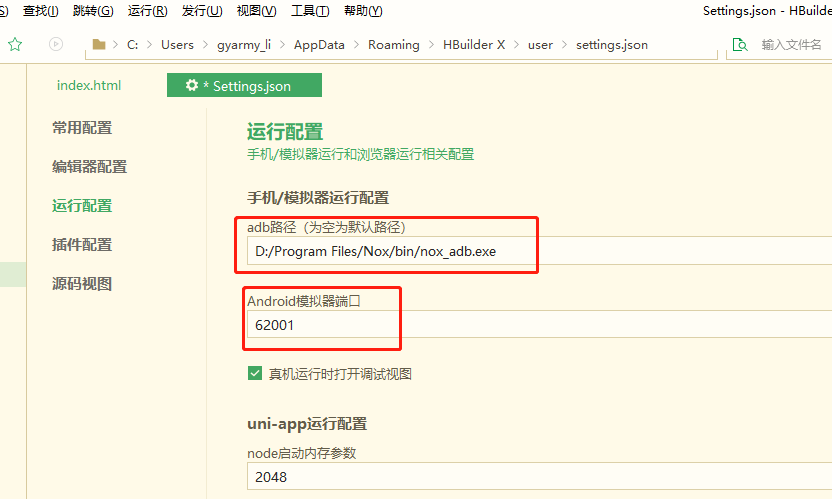Click the 手机/模拟器运行配置 heading

[x=318, y=198]
